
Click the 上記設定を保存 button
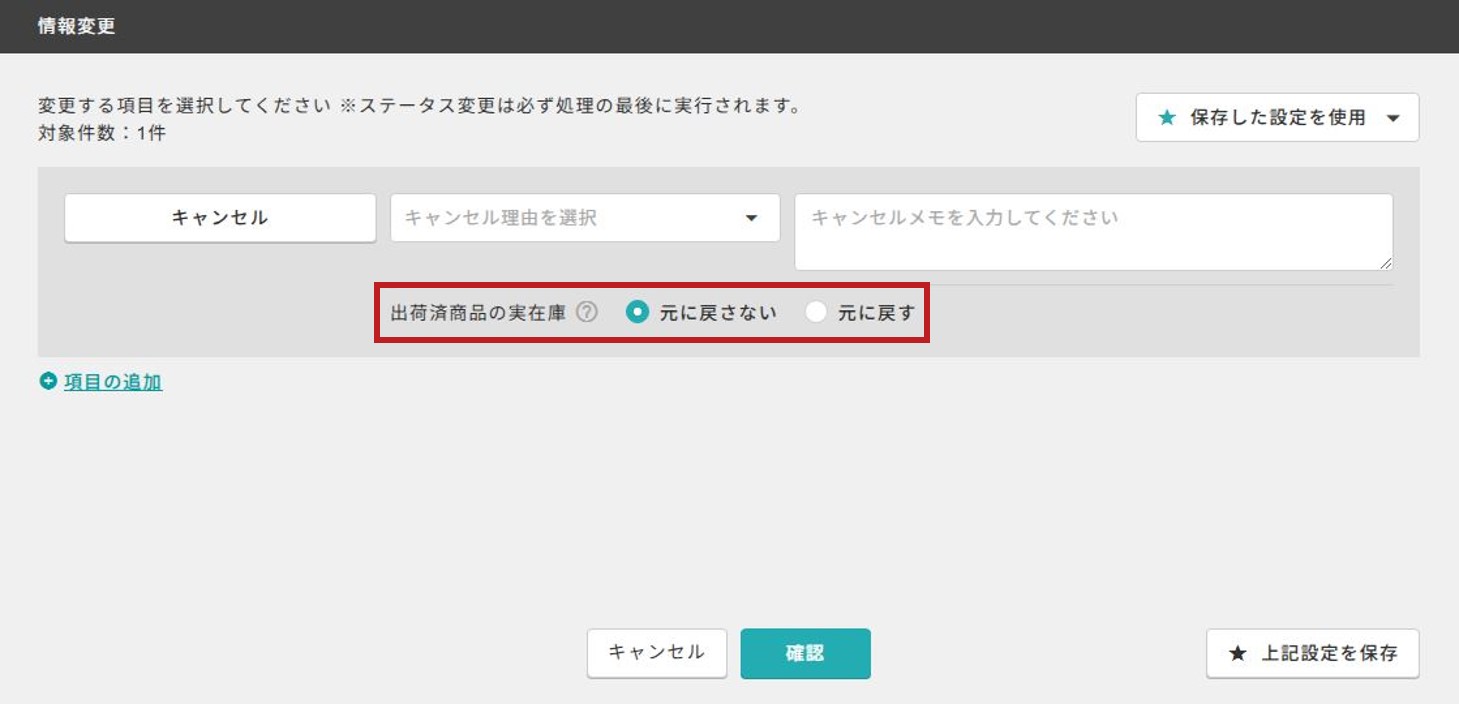pyautogui.click(x=1312, y=654)
